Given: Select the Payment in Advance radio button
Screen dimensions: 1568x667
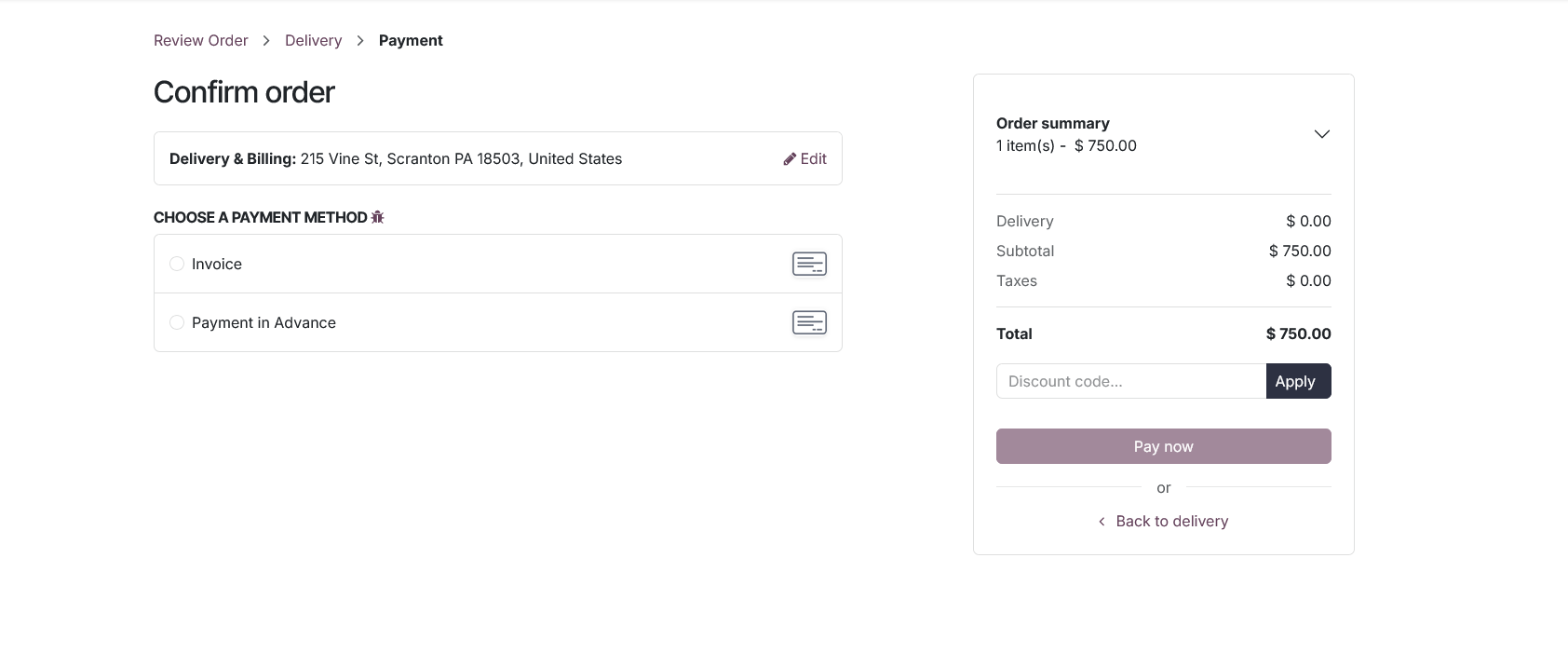Looking at the screenshot, I should (177, 322).
